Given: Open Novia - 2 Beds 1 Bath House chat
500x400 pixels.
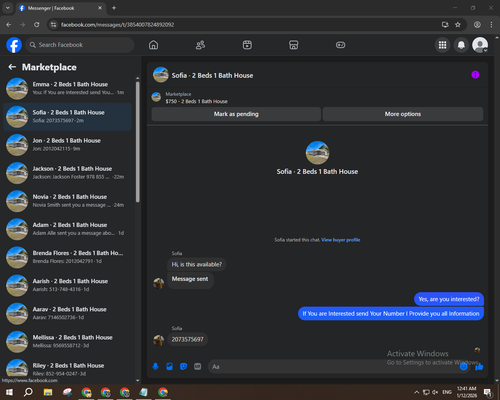Looking at the screenshot, I should pyautogui.click(x=68, y=201).
